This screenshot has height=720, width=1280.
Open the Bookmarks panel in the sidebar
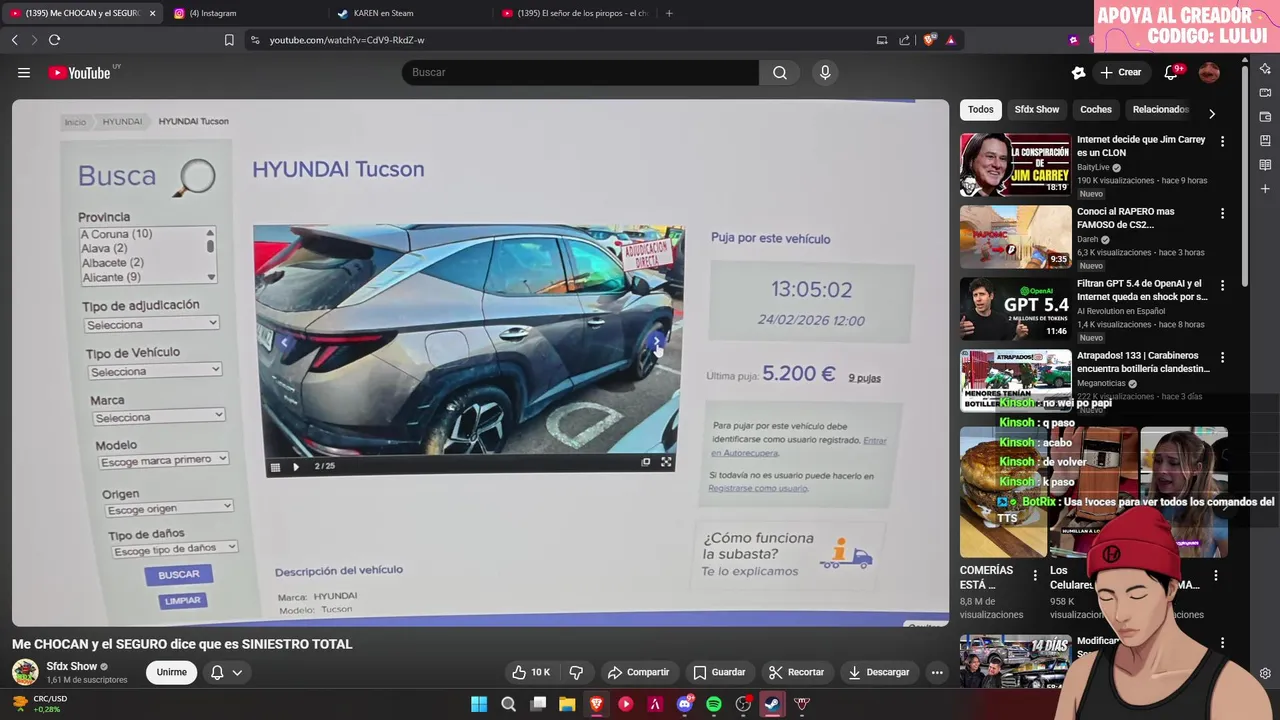point(1265,141)
